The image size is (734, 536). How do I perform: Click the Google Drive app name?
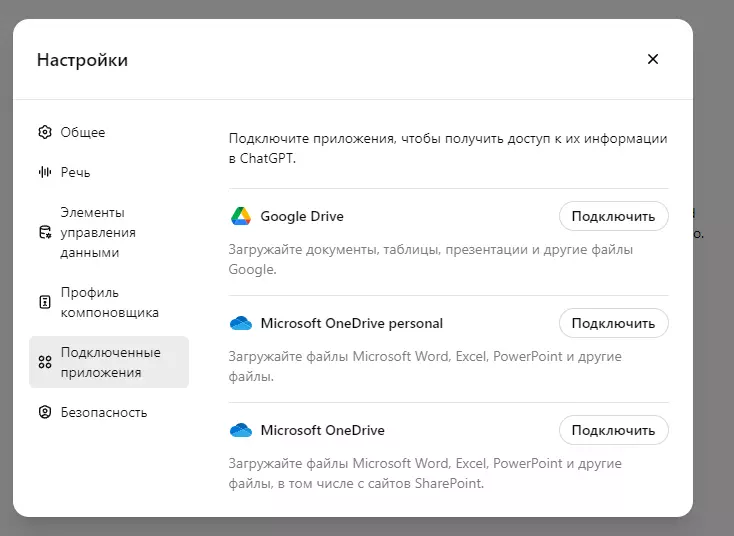[x=302, y=216]
